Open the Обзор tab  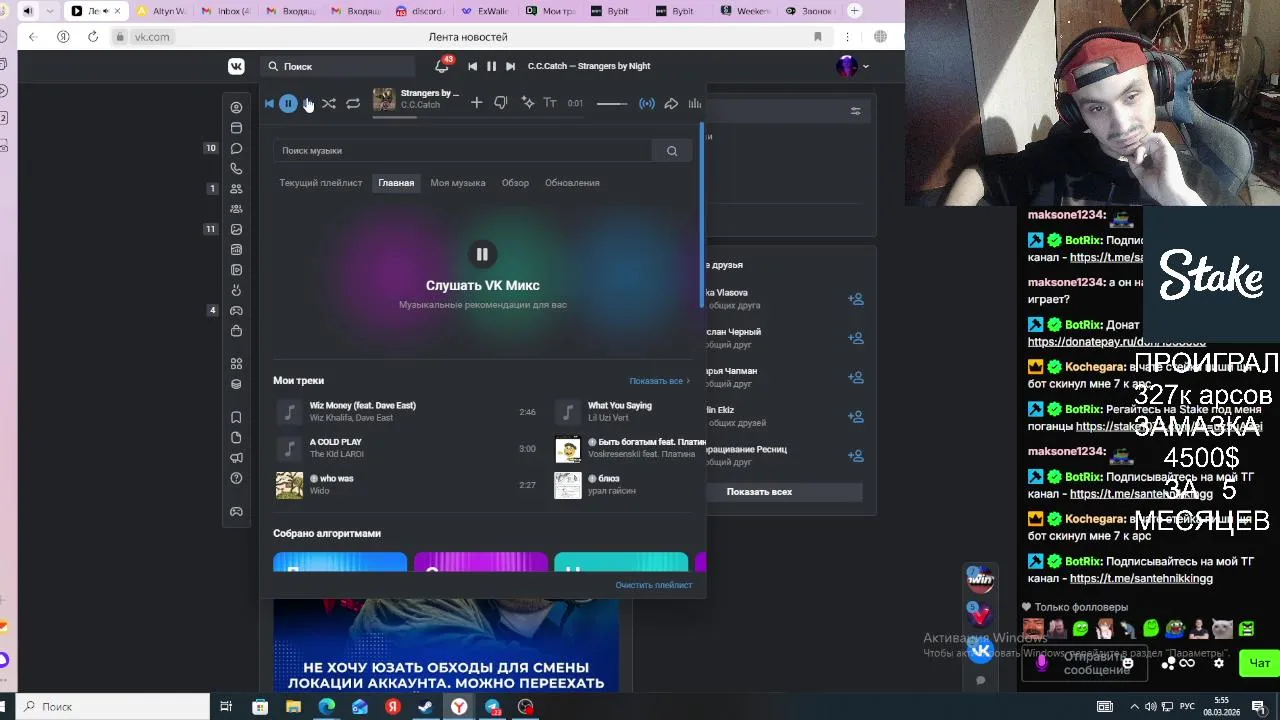(x=515, y=183)
